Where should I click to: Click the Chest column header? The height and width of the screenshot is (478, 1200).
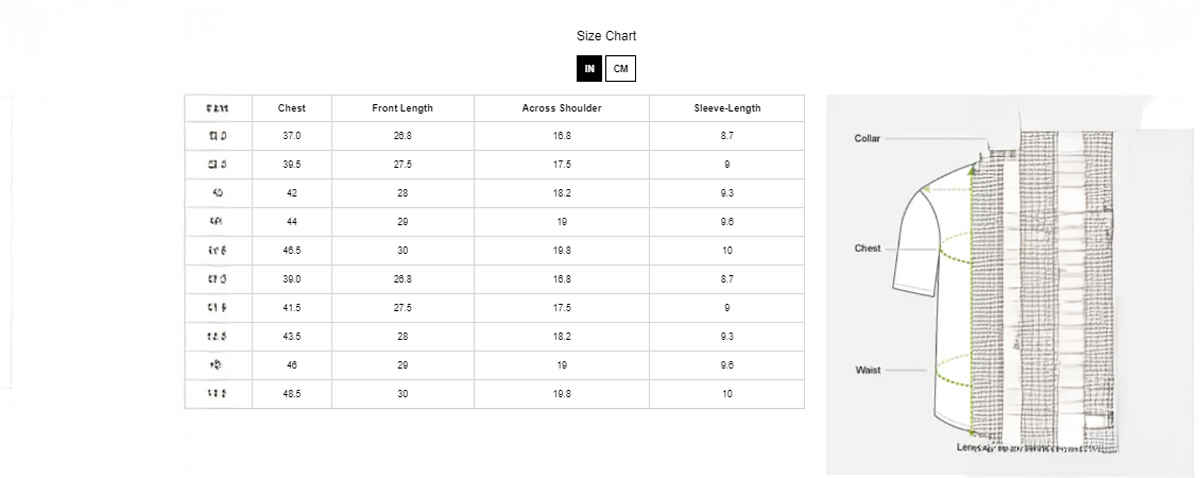coord(291,108)
